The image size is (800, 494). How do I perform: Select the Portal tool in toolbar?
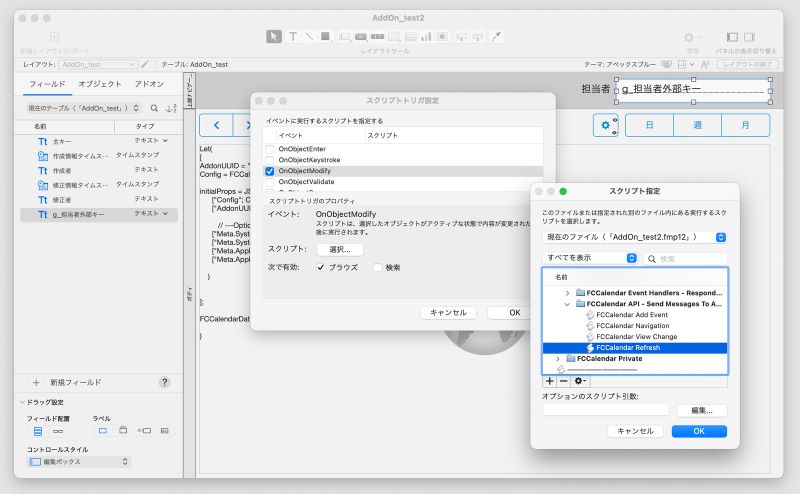410,36
